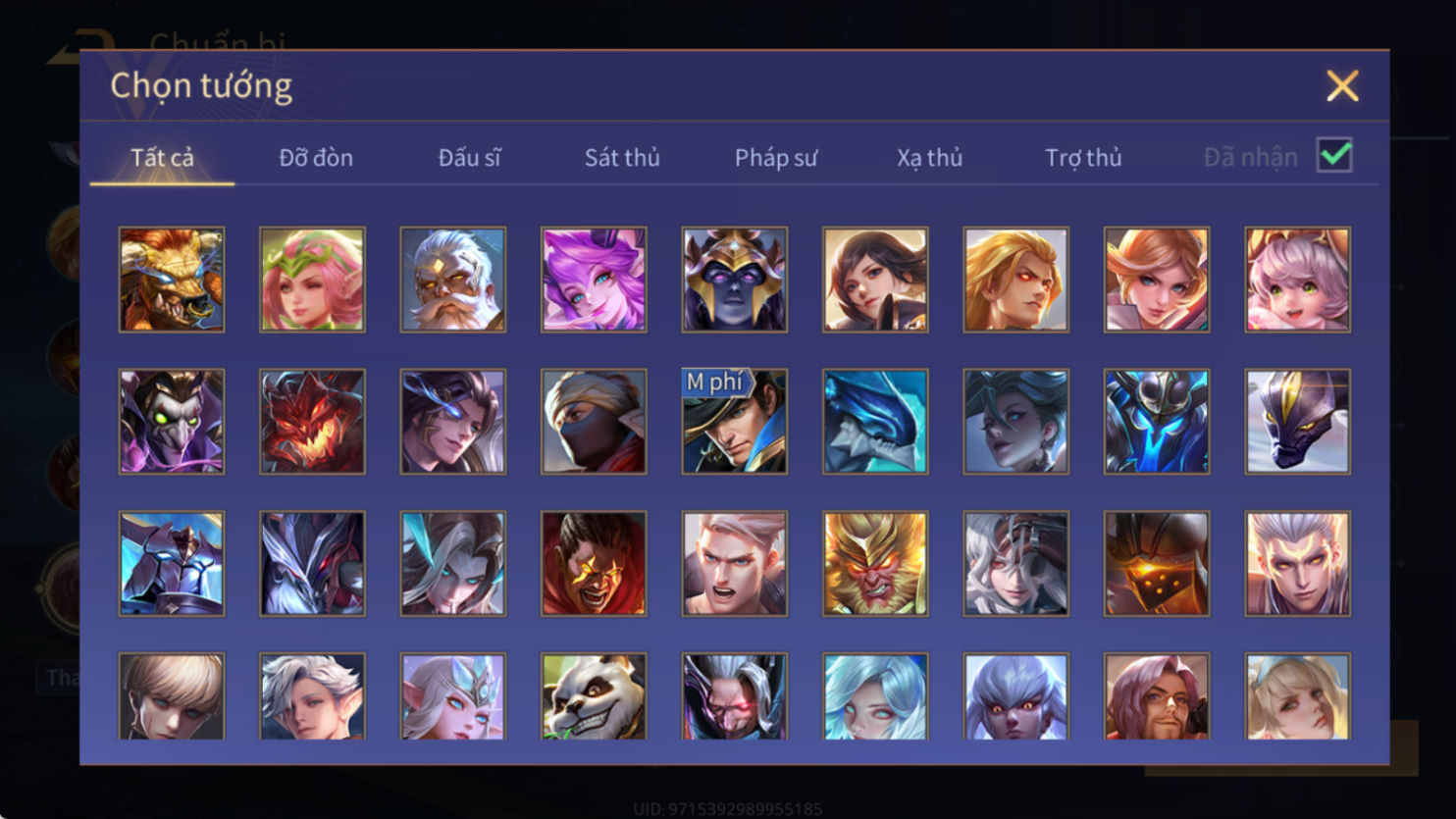Viewport: 1456px width, 819px height.
Task: Show the 'Pháp sư' hero category
Action: 776,158
